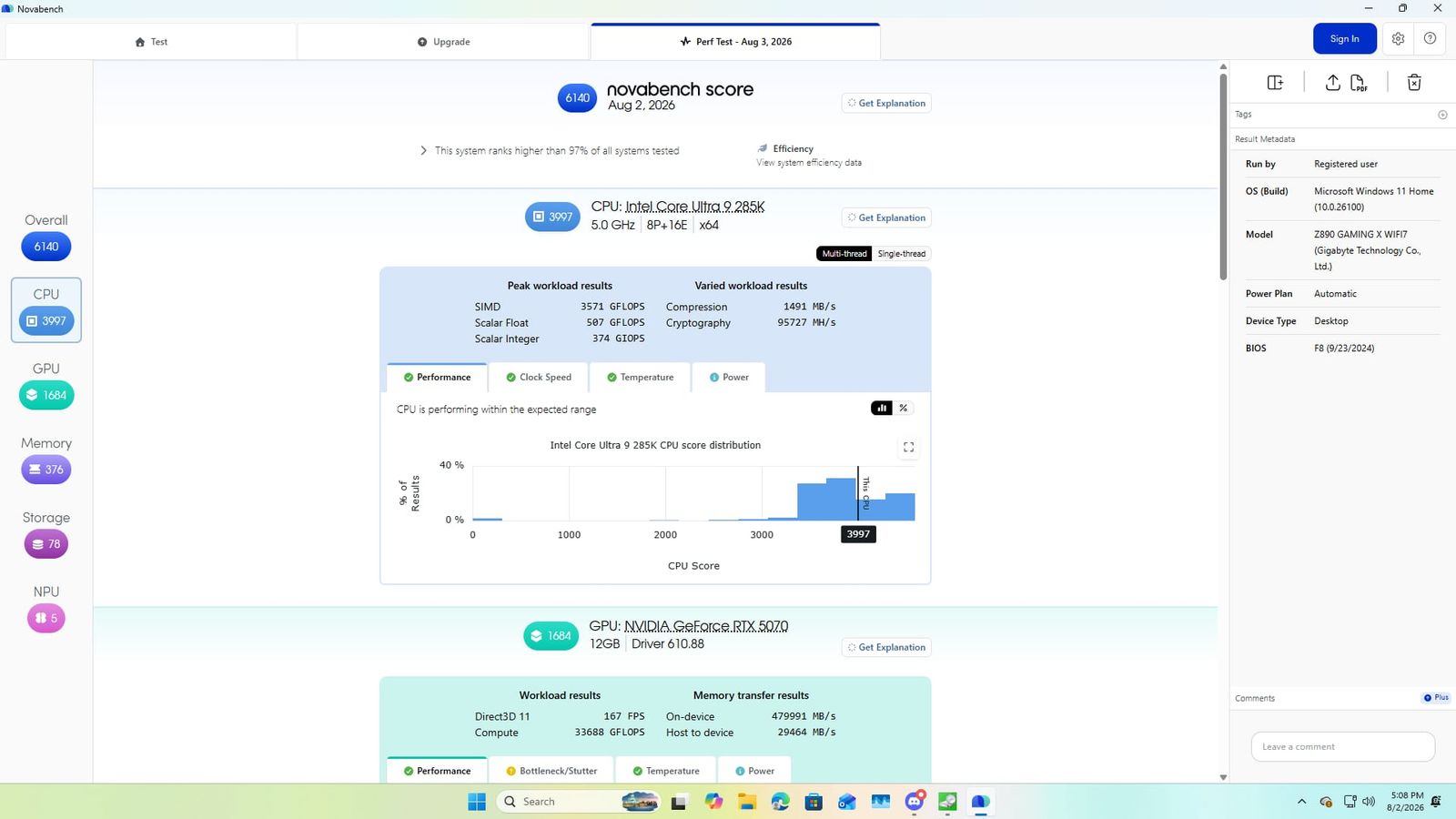
Task: Expand the system ranking details chevron
Action: click(423, 151)
